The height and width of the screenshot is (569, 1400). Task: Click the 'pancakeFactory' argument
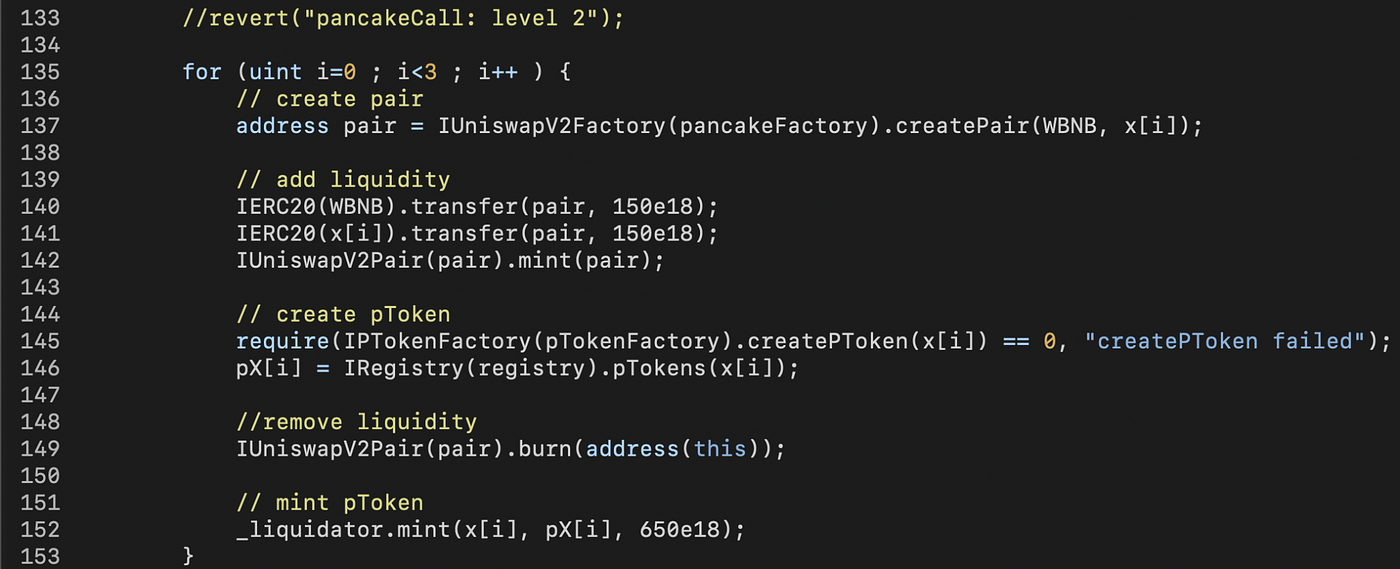pyautogui.click(x=773, y=126)
